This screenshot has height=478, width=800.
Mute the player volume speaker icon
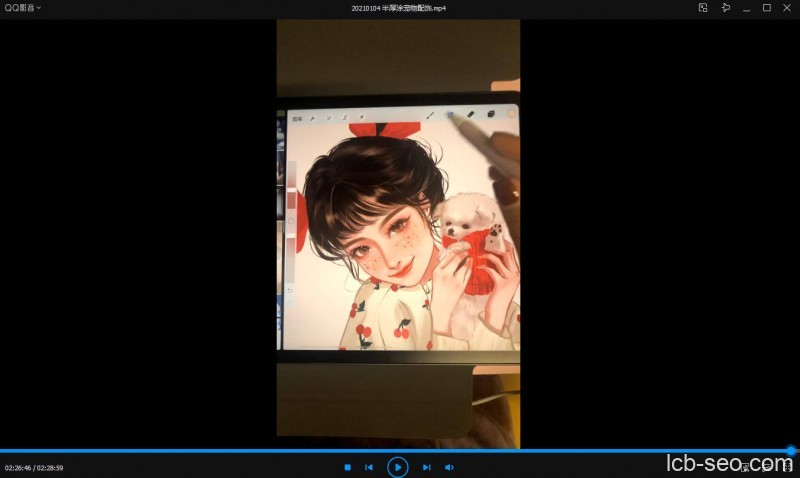(x=449, y=467)
